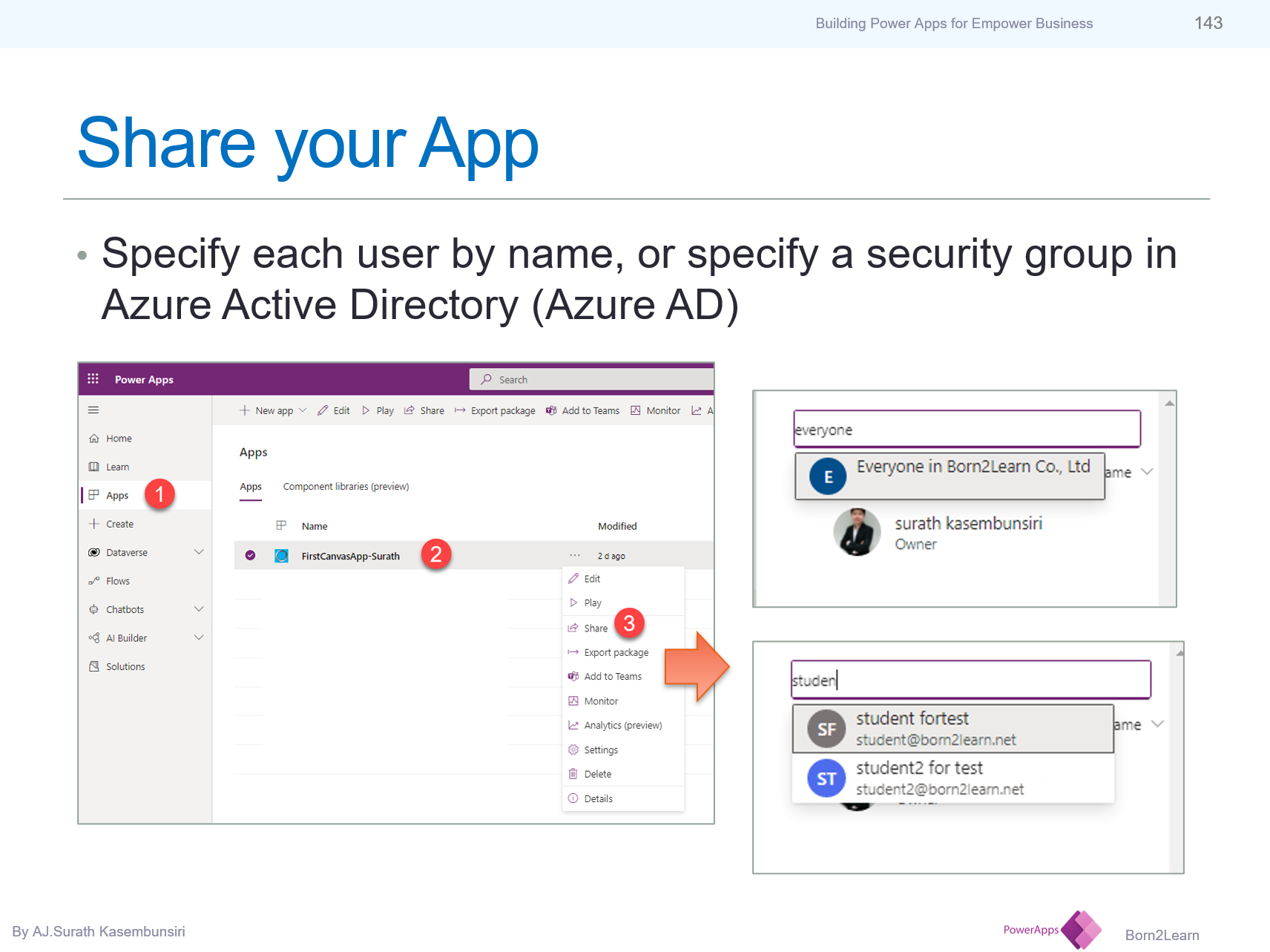Expand the Dataverse section
Viewport: 1270px width, 952px height.
[199, 551]
